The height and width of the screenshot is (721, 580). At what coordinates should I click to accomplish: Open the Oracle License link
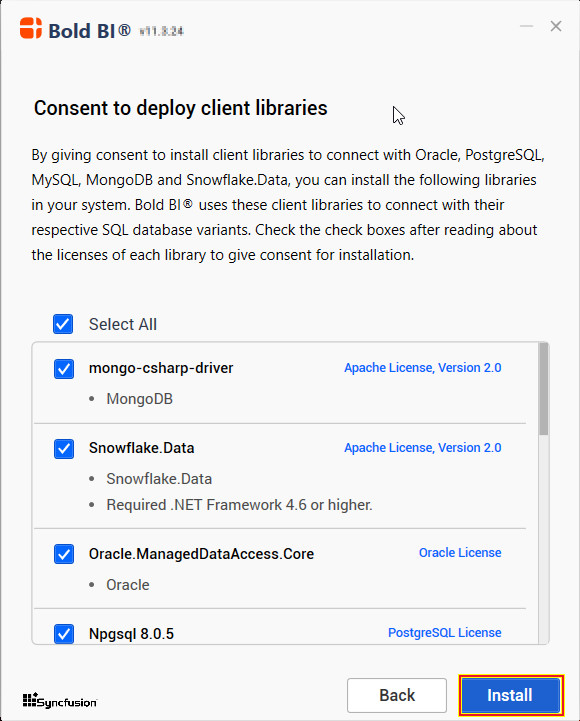coord(460,553)
